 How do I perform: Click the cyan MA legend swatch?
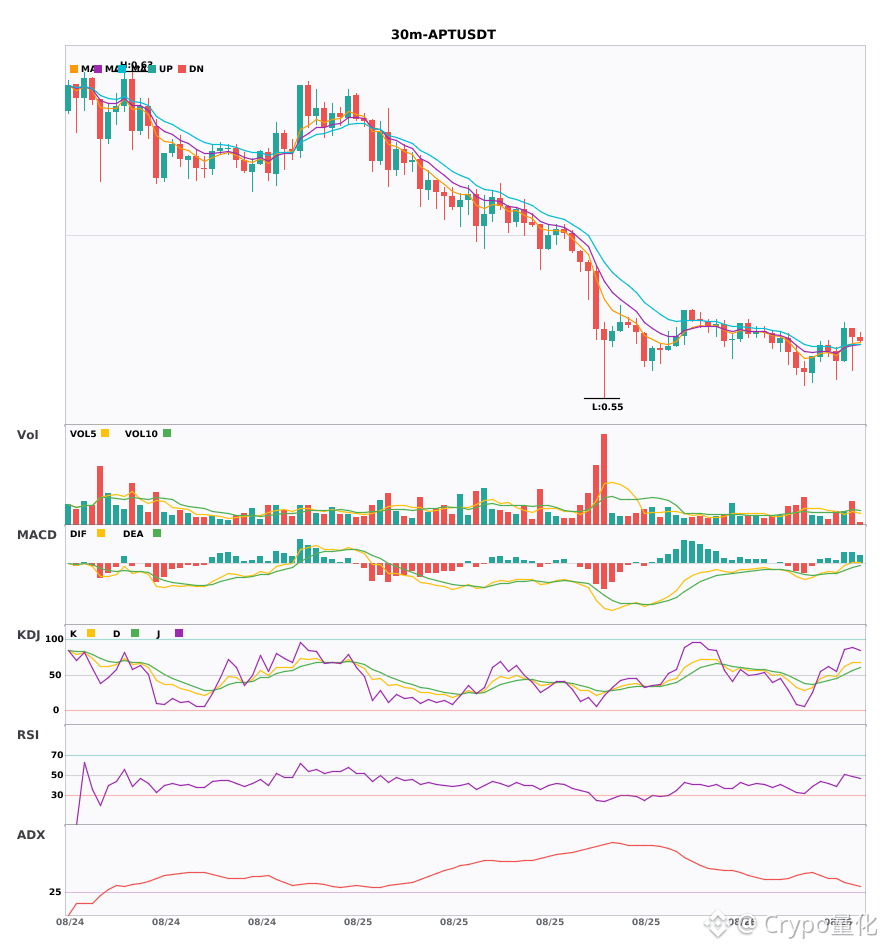pos(122,69)
